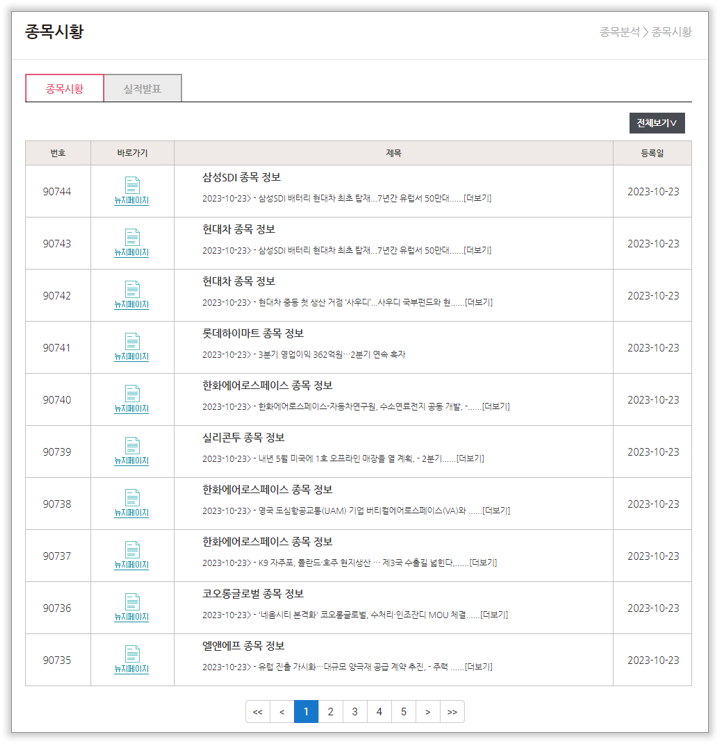Viewport: 720px width, 744px height.
Task: Open news page icon for row 90741
Action: point(132,347)
